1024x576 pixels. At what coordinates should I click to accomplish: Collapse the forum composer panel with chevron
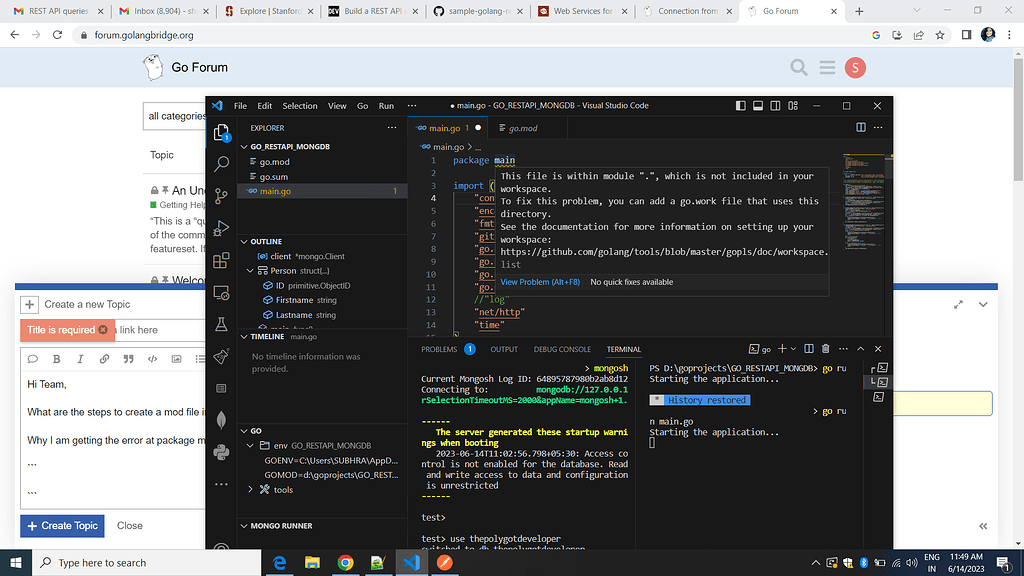(x=983, y=304)
